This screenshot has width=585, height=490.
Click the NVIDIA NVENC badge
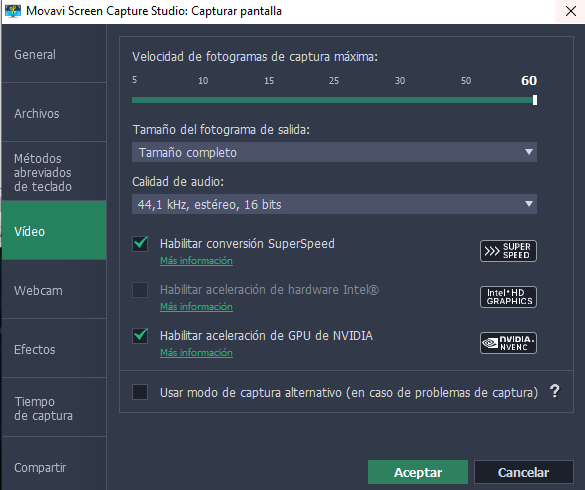pos(508,343)
